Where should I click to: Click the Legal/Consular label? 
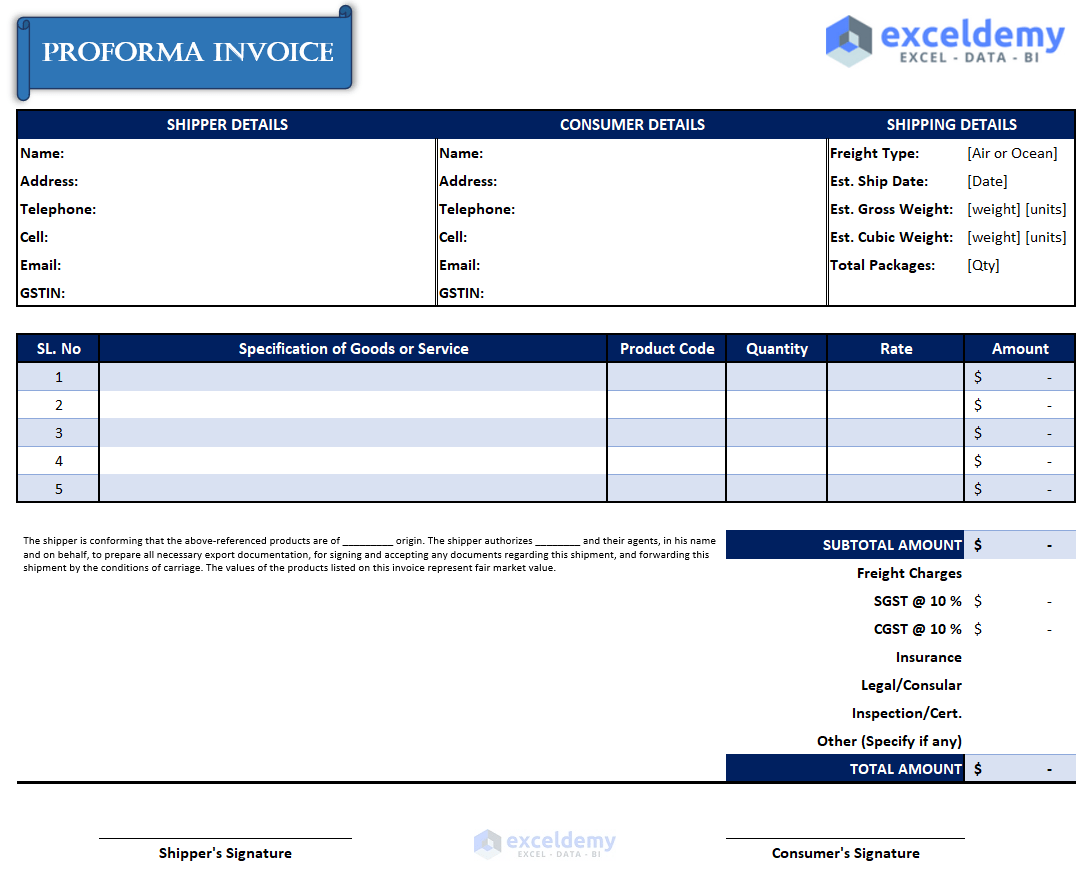911,686
